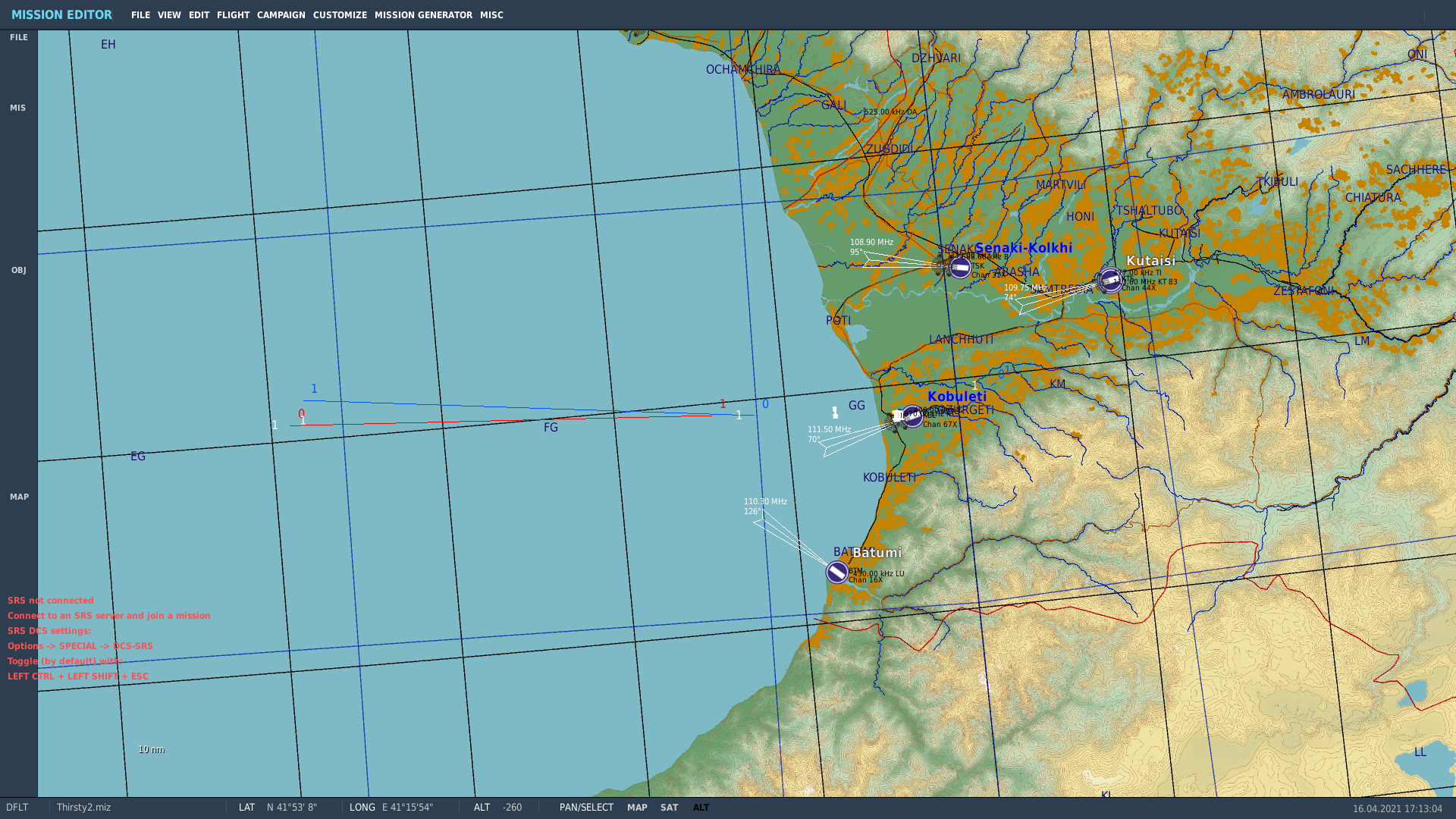Expand the MAP sidebar panel
This screenshot has height=819, width=1456.
(19, 497)
